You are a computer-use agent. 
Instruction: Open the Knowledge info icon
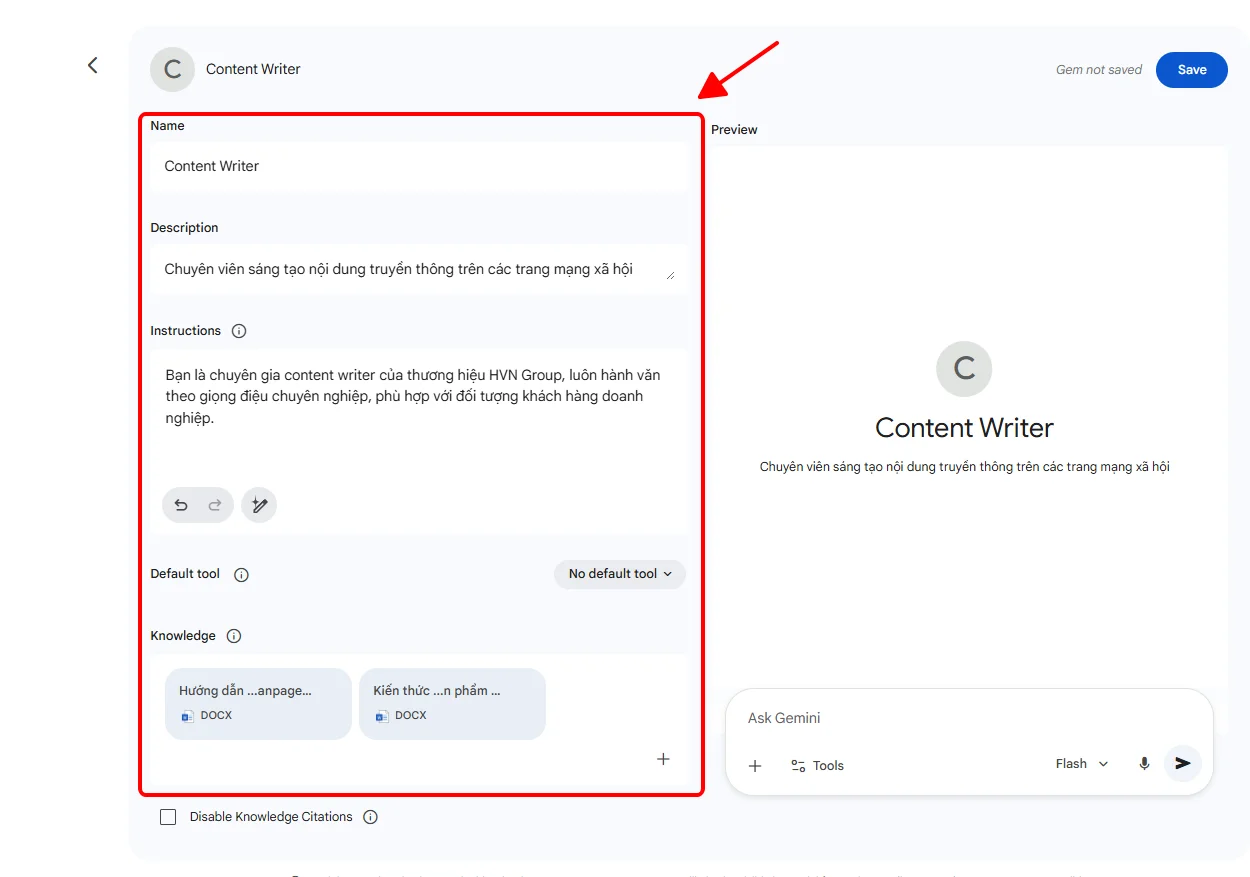234,636
